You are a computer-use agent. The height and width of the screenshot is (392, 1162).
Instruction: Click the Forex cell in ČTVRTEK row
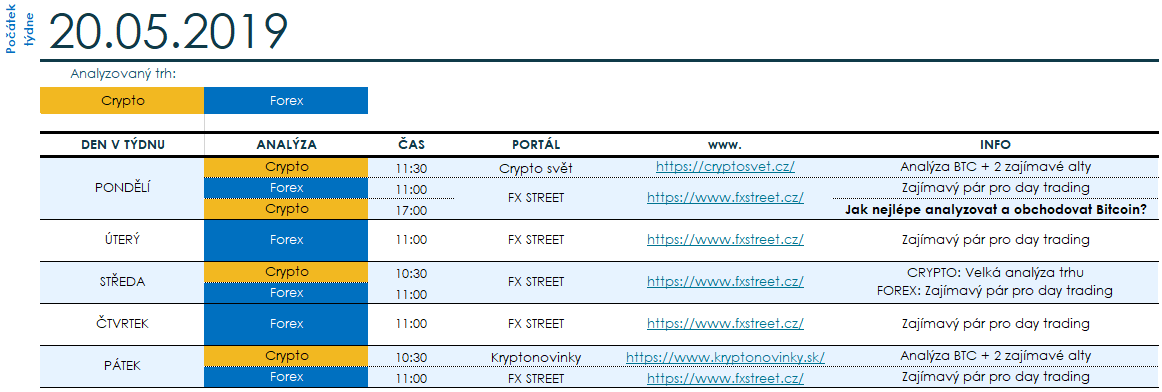[286, 324]
